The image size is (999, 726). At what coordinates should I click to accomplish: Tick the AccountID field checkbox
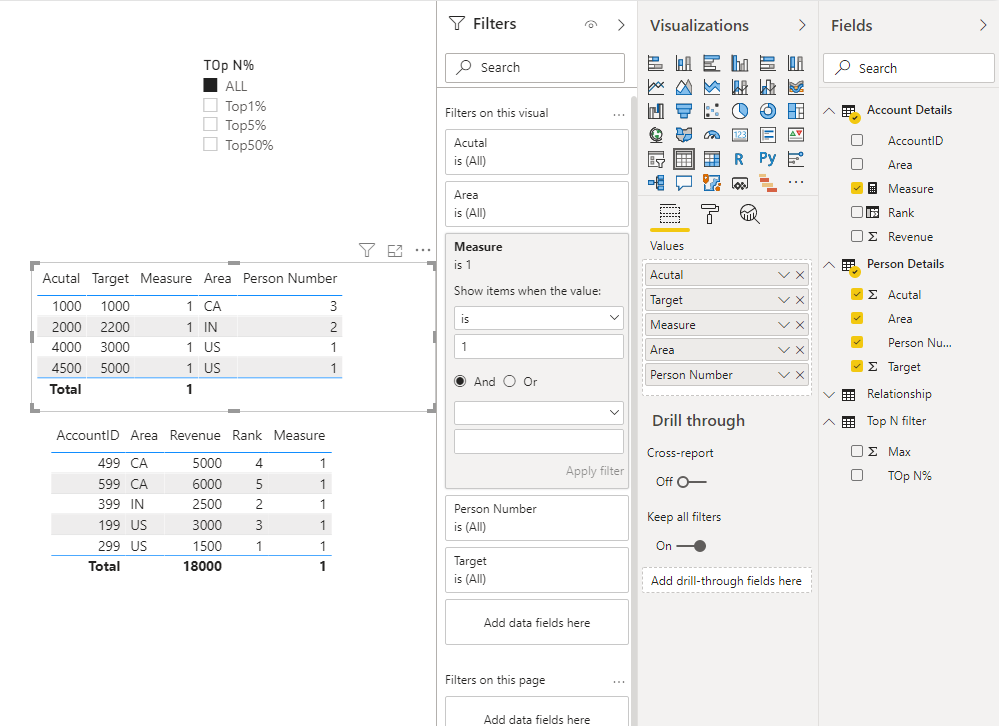[857, 140]
